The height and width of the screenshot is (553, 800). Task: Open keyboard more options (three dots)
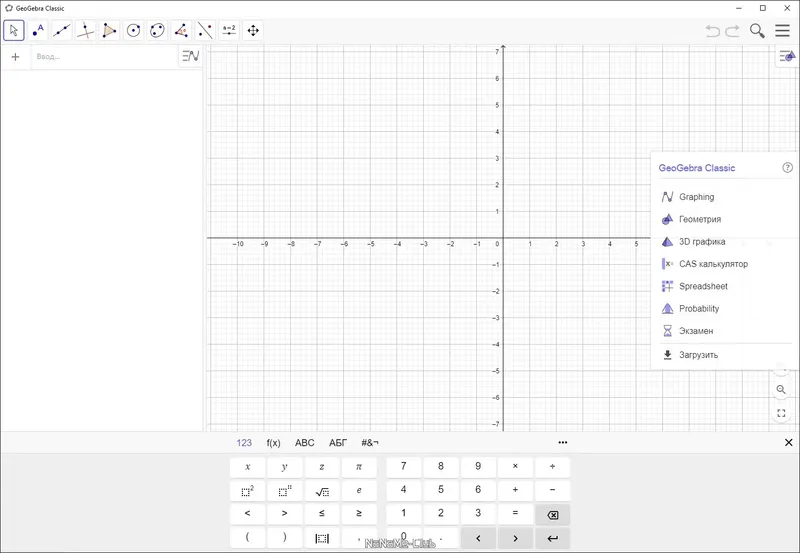(563, 442)
